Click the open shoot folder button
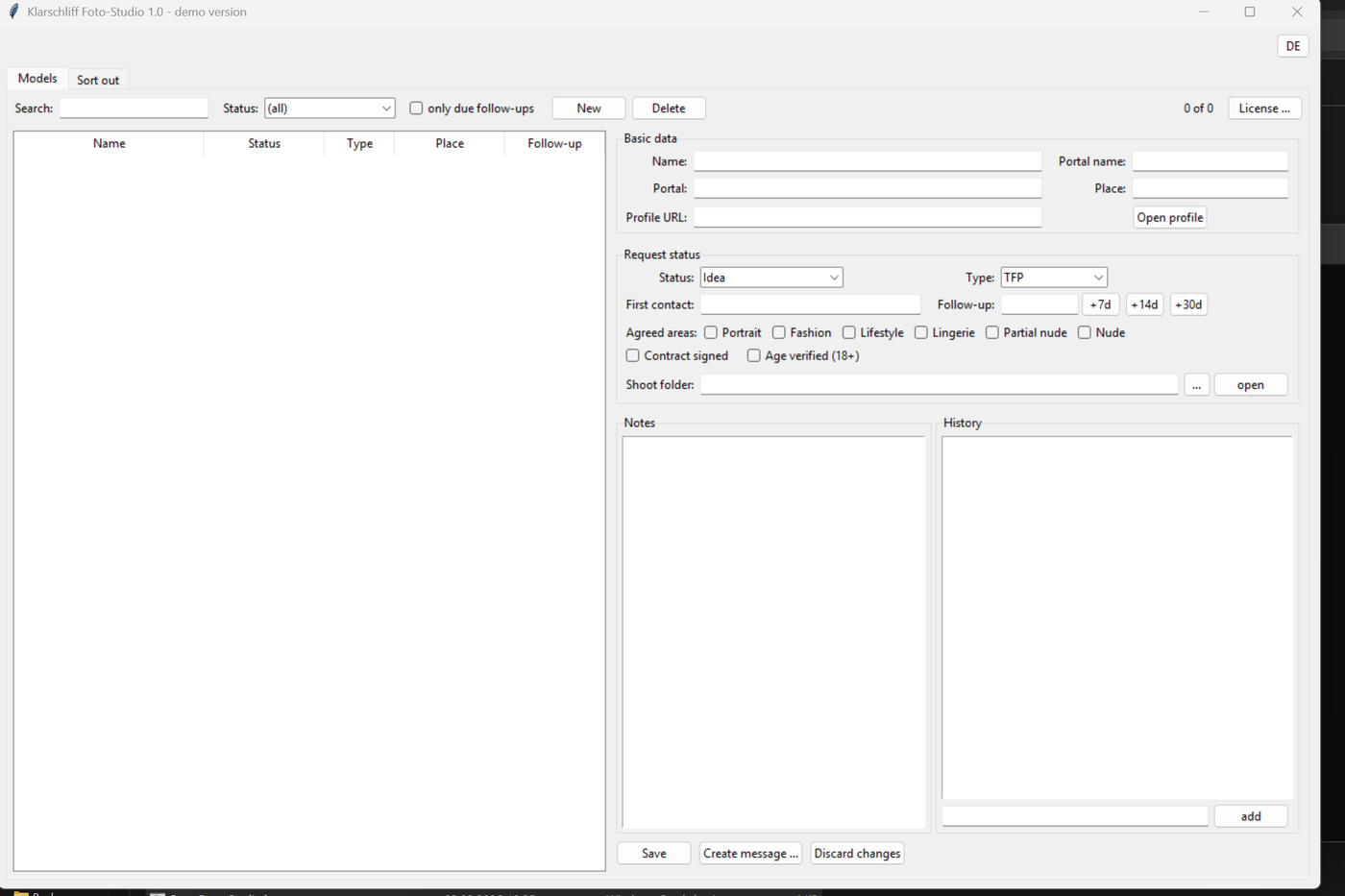Screen dimensions: 1345x896 tap(1251, 385)
